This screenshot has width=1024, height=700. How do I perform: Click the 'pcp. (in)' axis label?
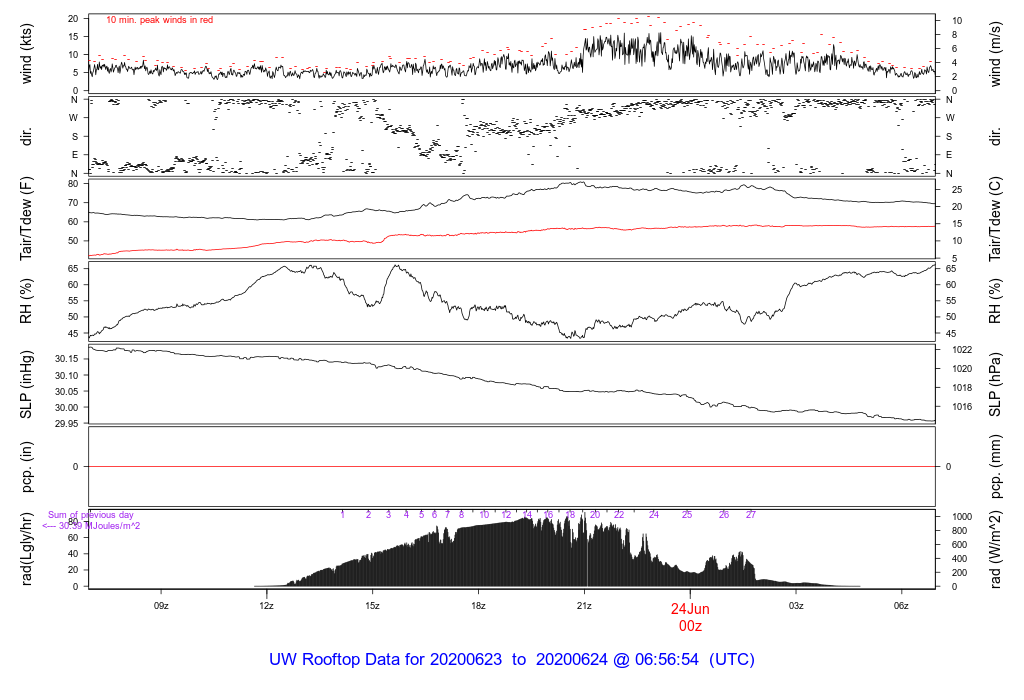[x=26, y=466]
